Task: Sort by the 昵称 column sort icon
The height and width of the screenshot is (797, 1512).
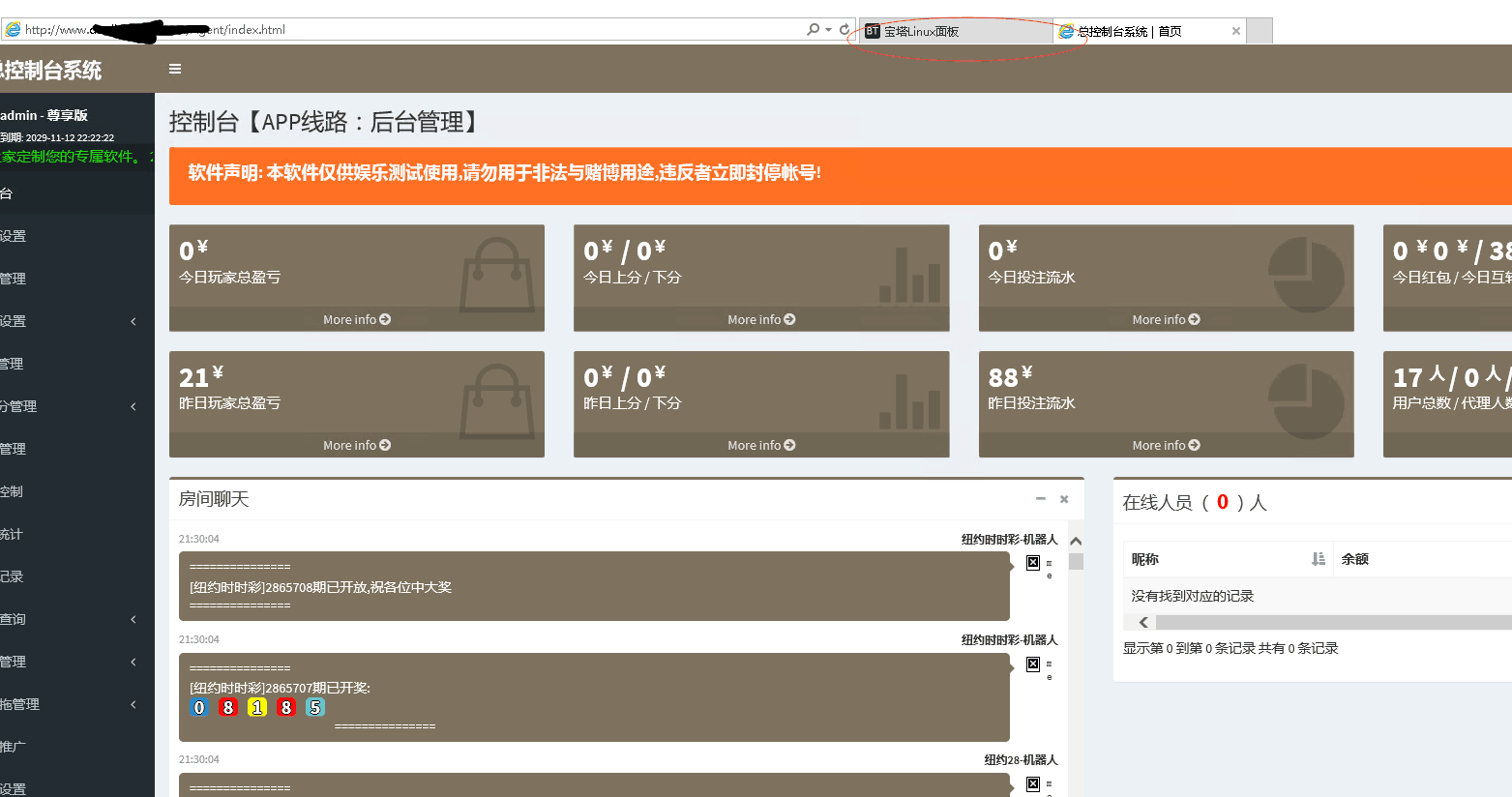Action: 1318,559
